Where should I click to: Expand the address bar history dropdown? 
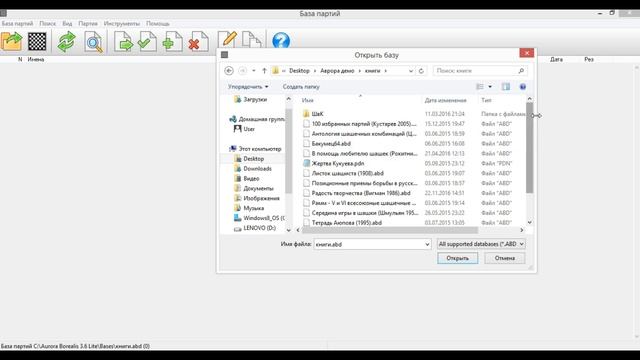[x=411, y=71]
